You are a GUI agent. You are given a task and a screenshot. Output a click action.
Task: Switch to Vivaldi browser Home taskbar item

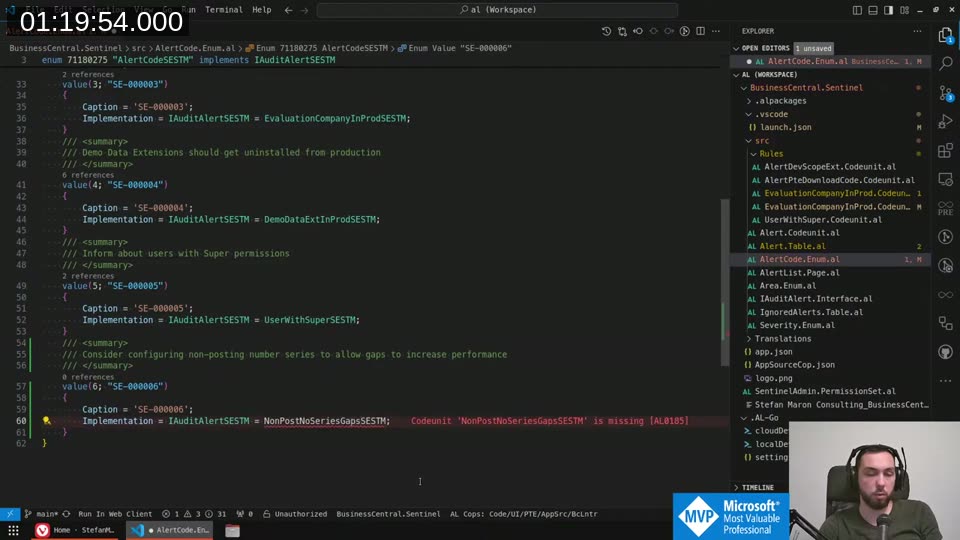tap(76, 530)
